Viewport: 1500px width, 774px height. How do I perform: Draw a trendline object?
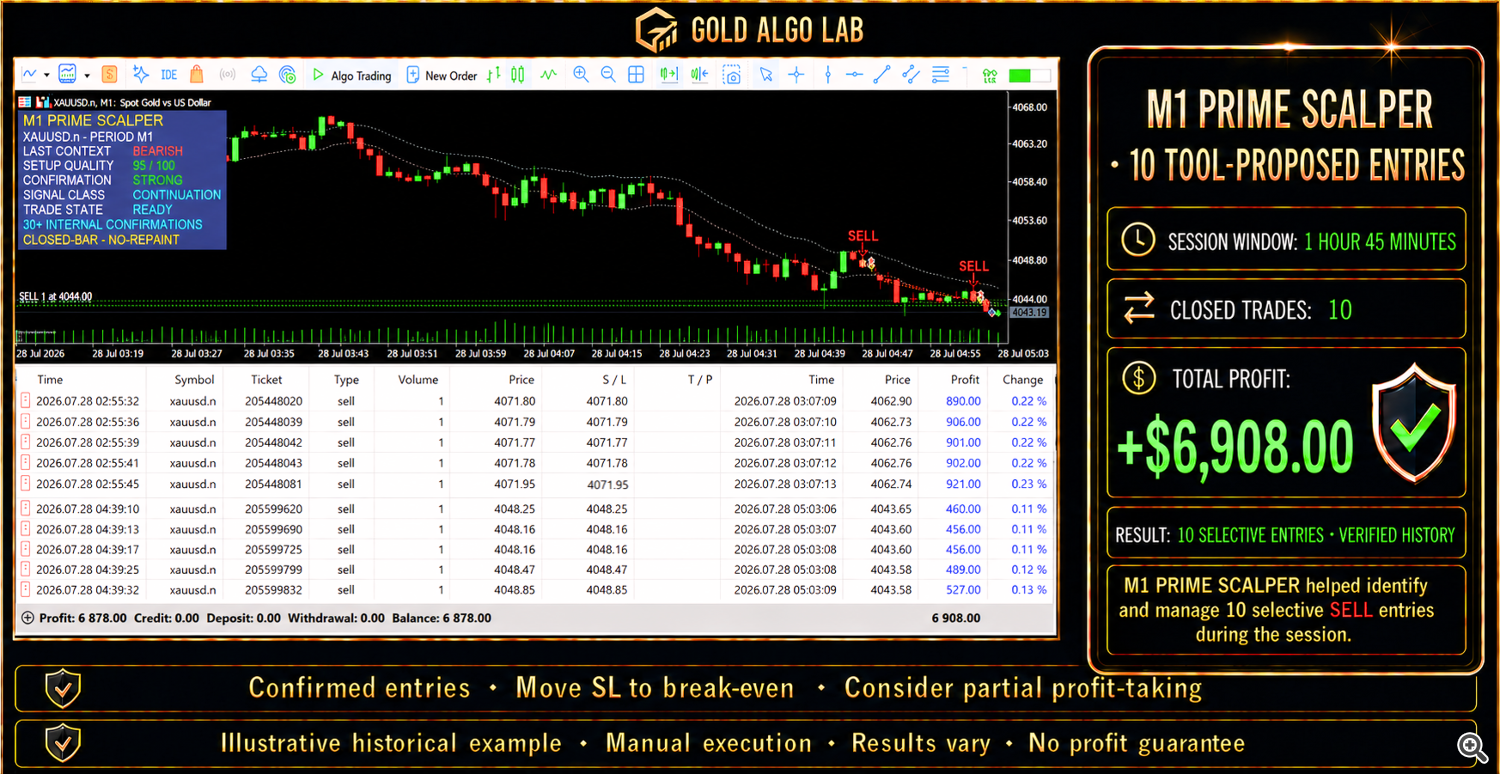pyautogui.click(x=882, y=74)
